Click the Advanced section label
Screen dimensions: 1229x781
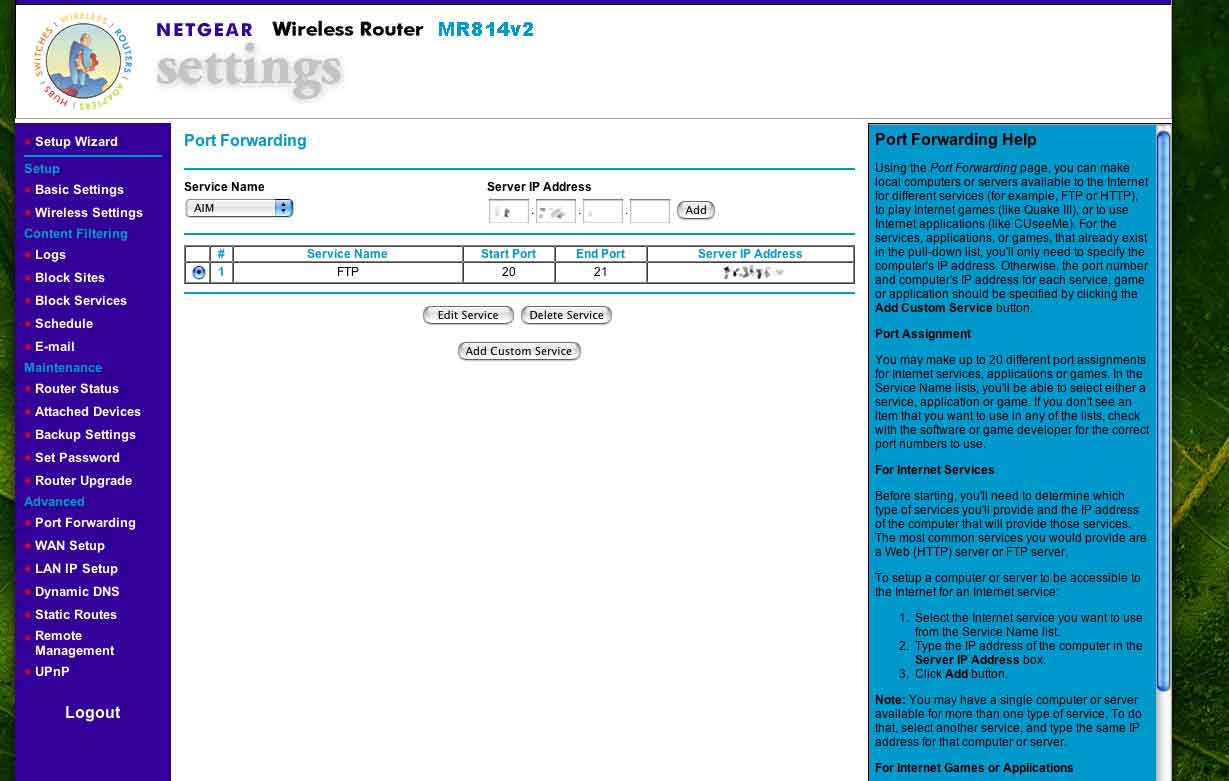54,502
